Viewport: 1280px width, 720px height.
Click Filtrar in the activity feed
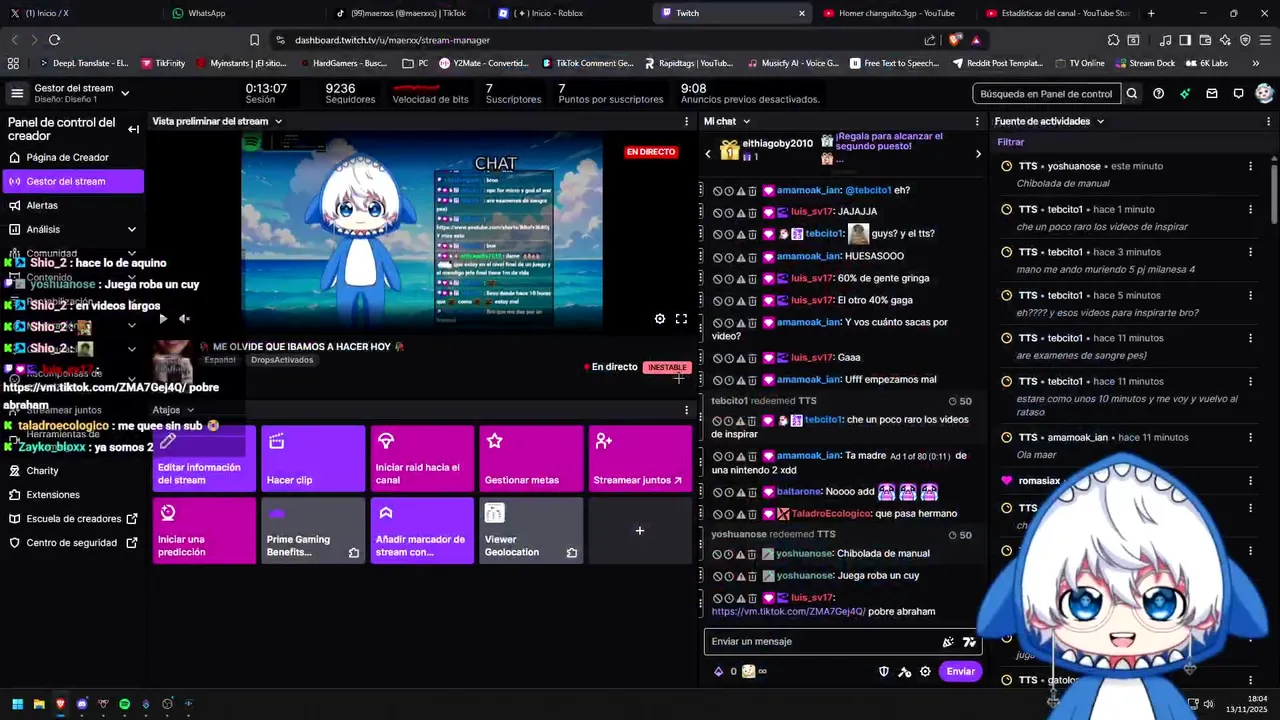pos(1010,142)
